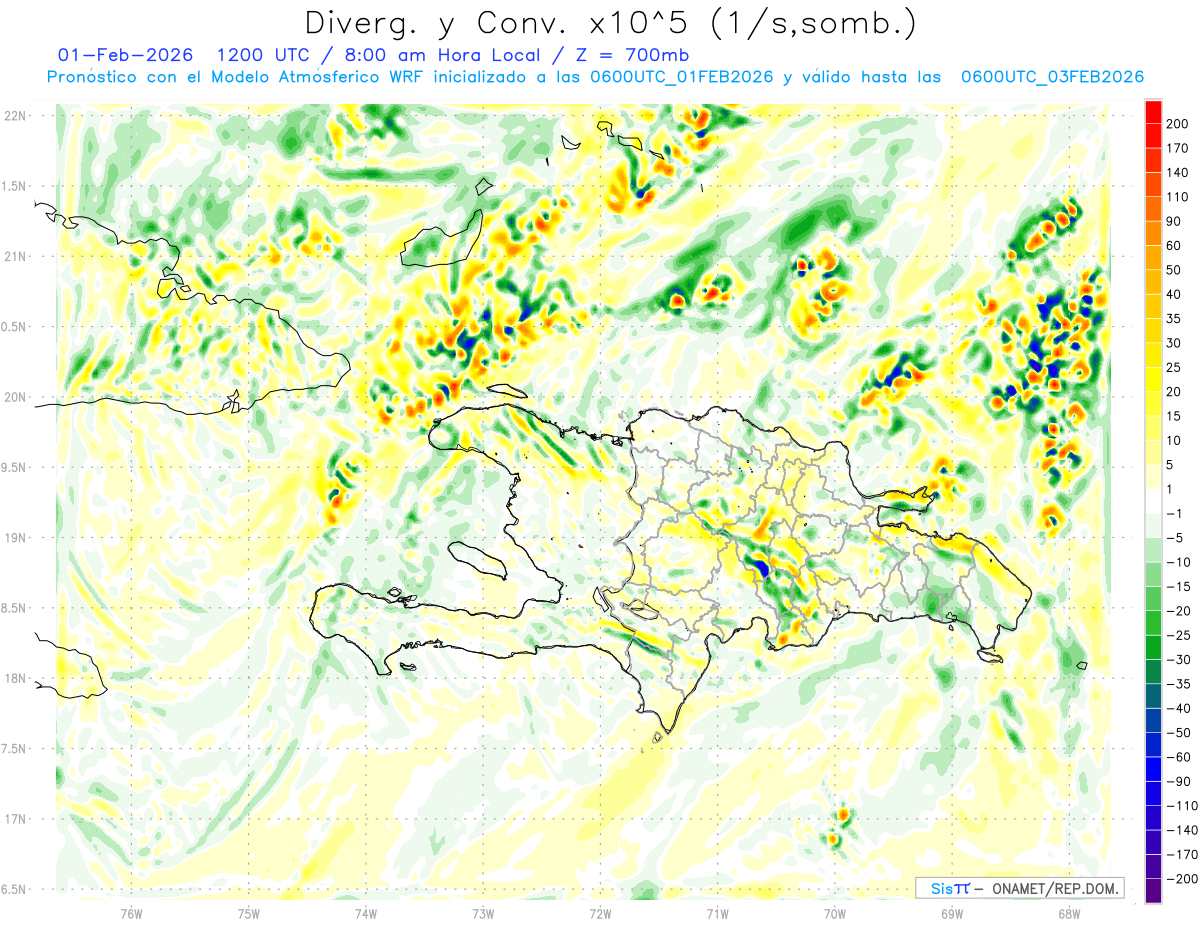Click the "21N" latitude label

point(15,256)
